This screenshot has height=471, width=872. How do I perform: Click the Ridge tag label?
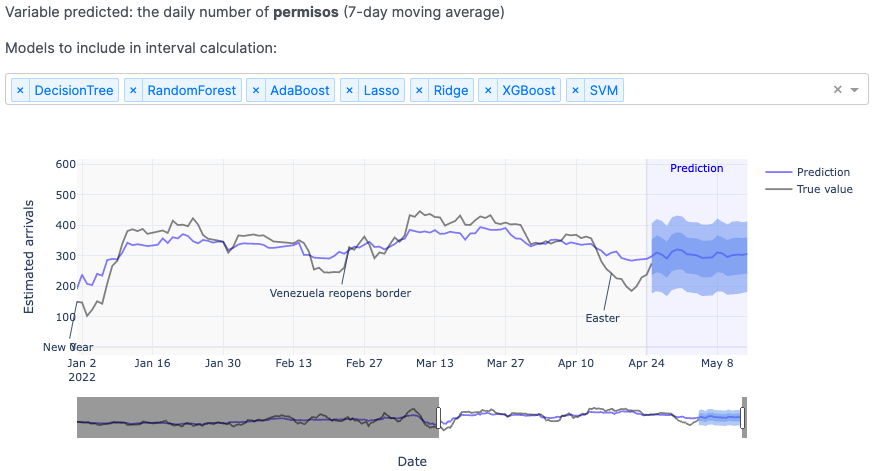451,90
